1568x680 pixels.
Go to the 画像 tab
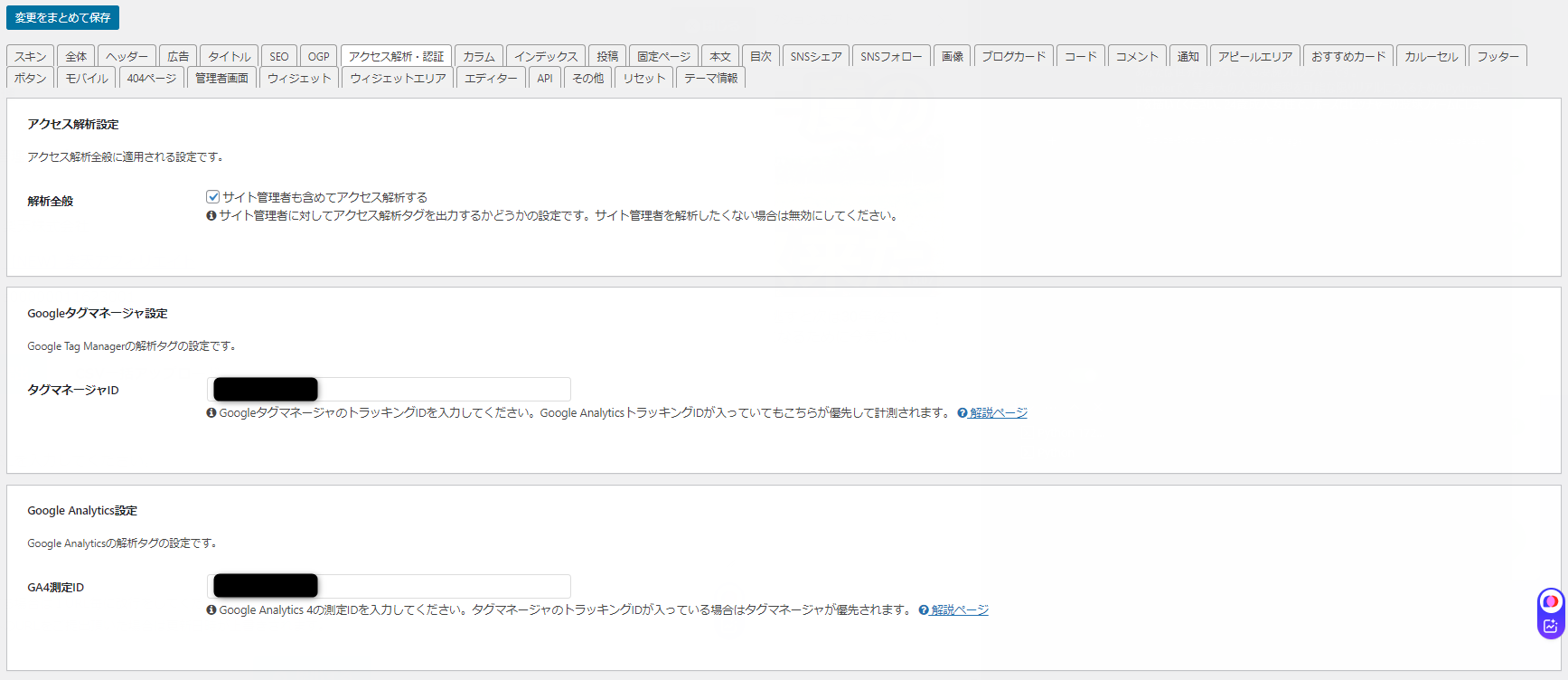coord(953,56)
